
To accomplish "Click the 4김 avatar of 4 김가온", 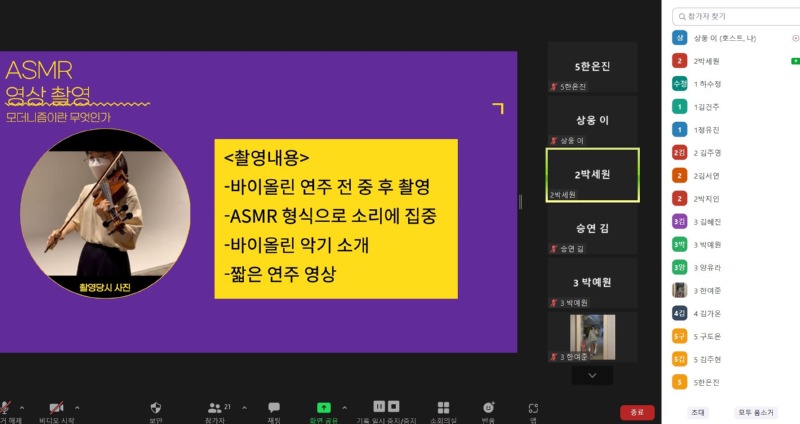I will 680,313.
